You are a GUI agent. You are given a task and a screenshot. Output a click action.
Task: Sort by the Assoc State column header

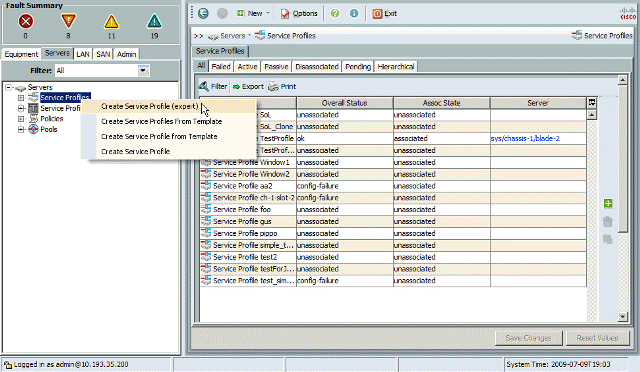pyautogui.click(x=441, y=103)
